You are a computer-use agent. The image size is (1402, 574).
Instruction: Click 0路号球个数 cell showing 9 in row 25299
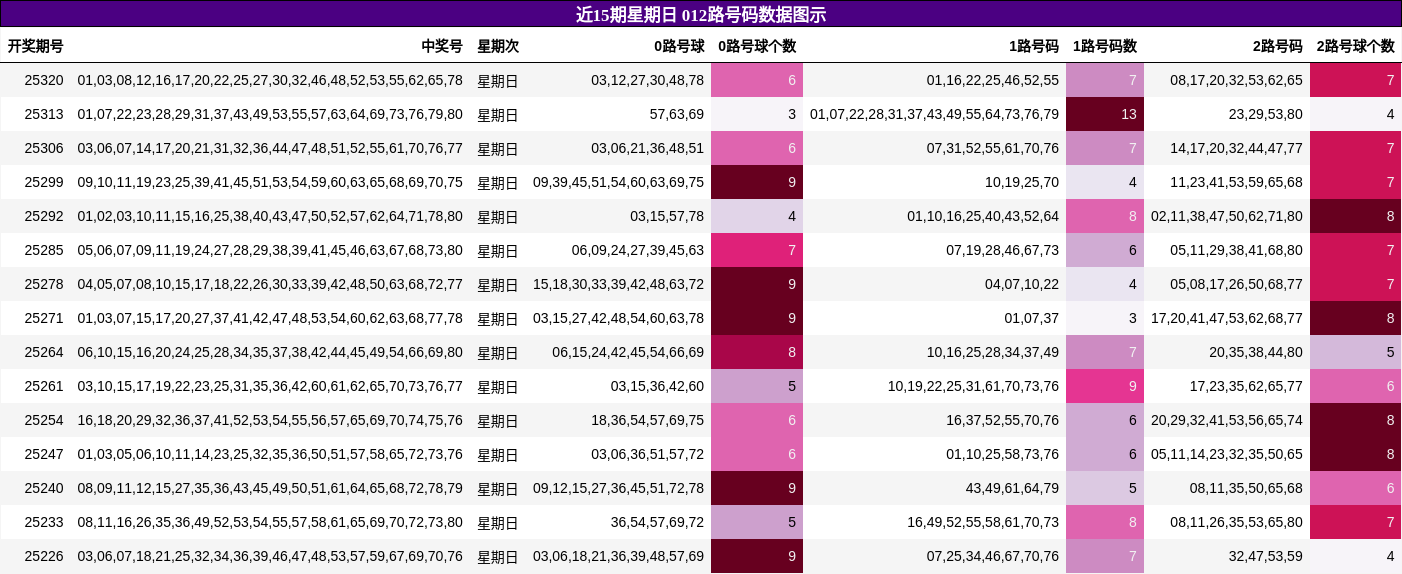coord(757,182)
